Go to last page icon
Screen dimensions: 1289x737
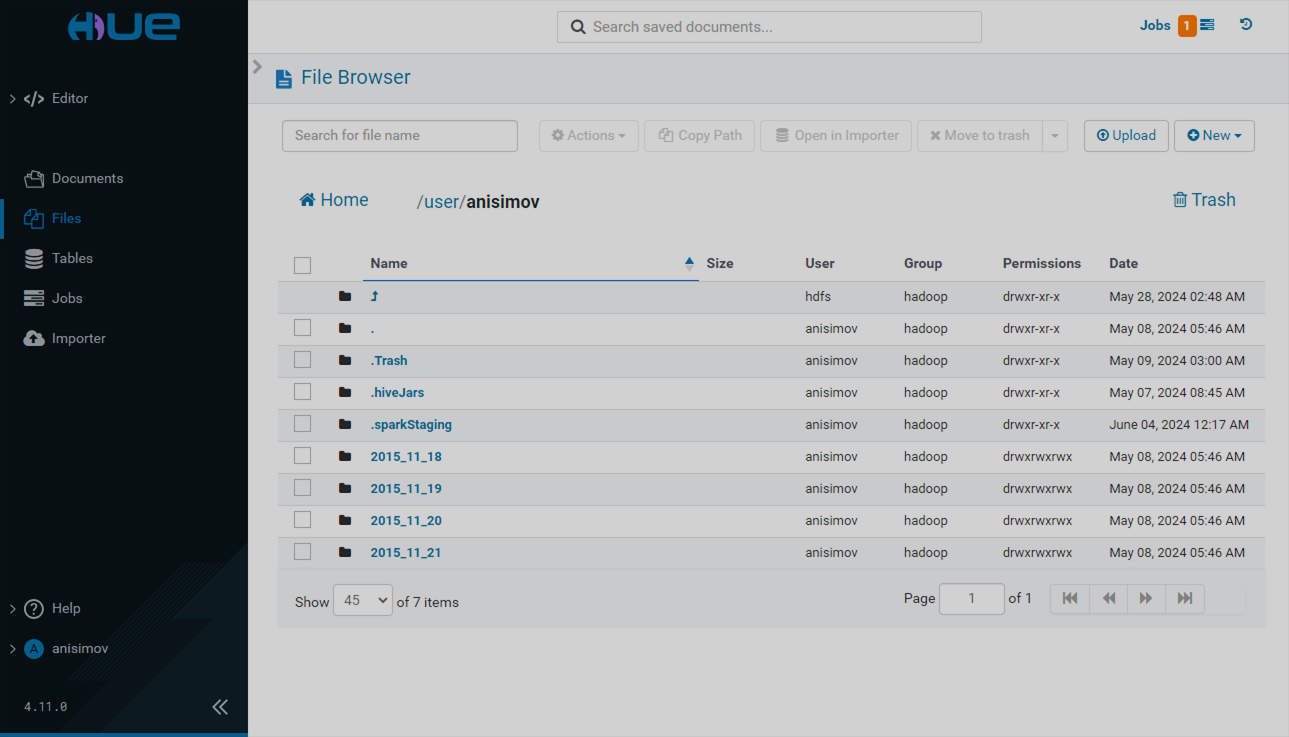(1185, 599)
